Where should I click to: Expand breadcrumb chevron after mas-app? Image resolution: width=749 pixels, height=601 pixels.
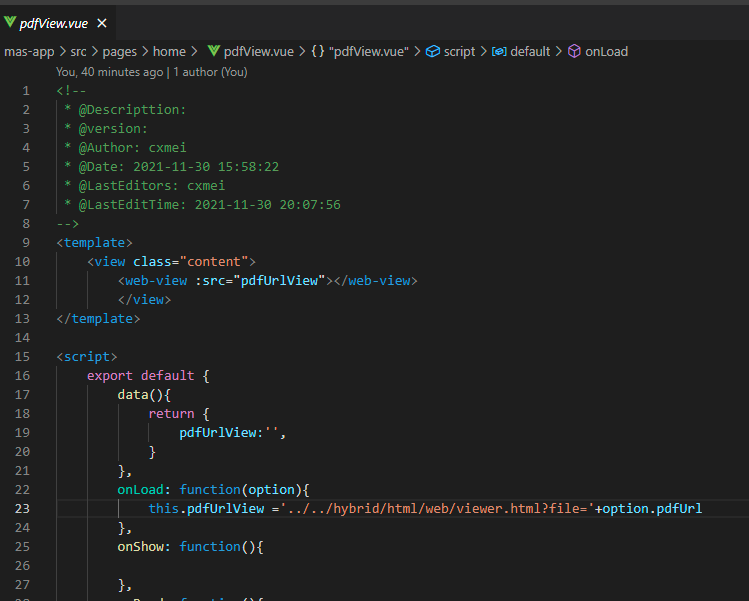click(63, 52)
